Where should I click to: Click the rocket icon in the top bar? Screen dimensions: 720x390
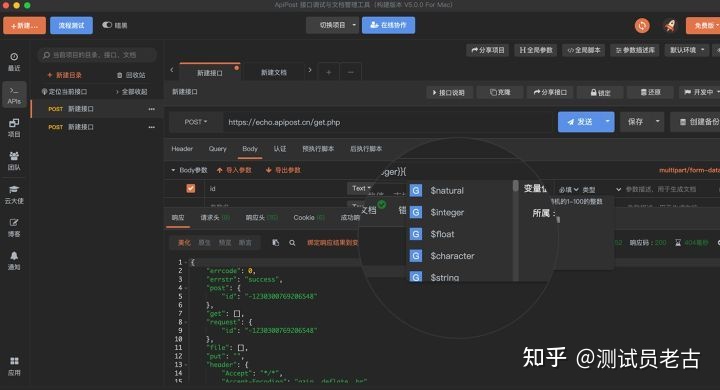pyautogui.click(x=670, y=25)
